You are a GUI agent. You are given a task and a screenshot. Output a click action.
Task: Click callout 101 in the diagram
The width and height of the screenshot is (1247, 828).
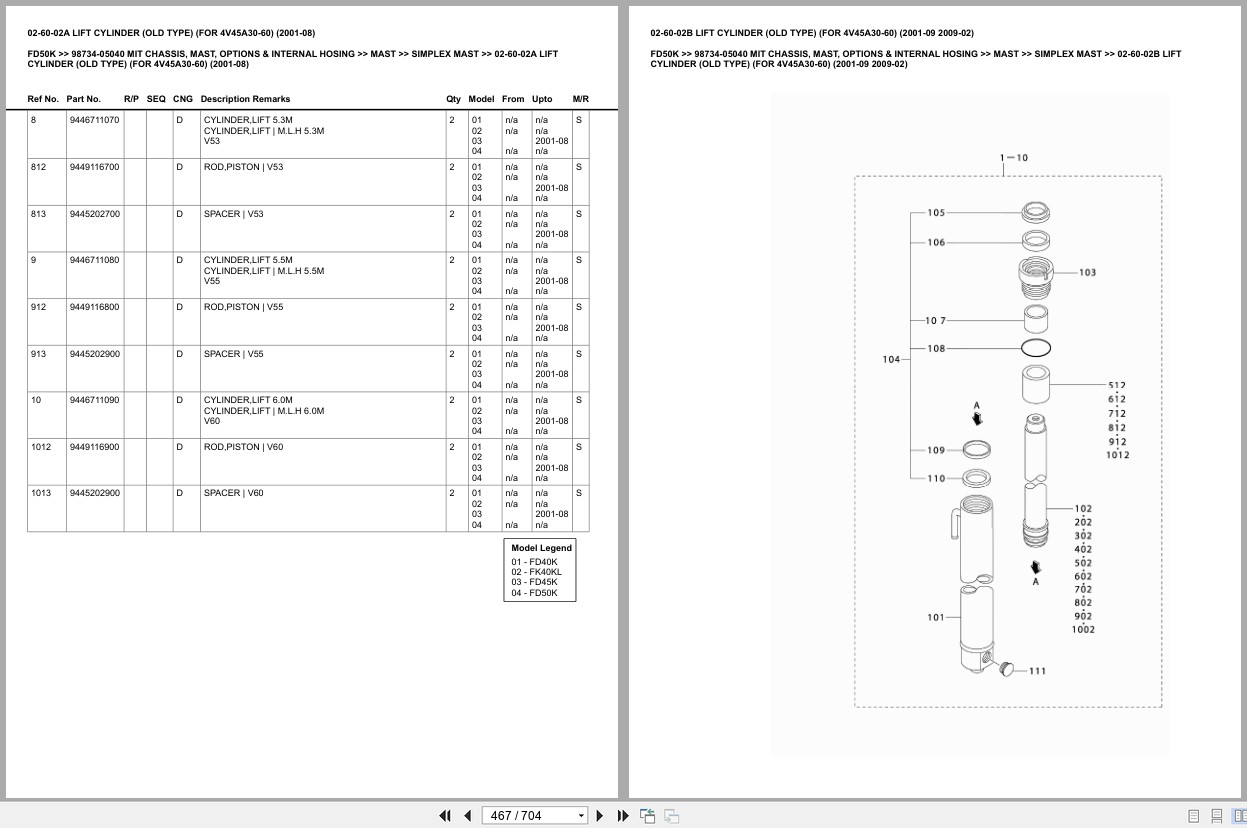[x=936, y=617]
